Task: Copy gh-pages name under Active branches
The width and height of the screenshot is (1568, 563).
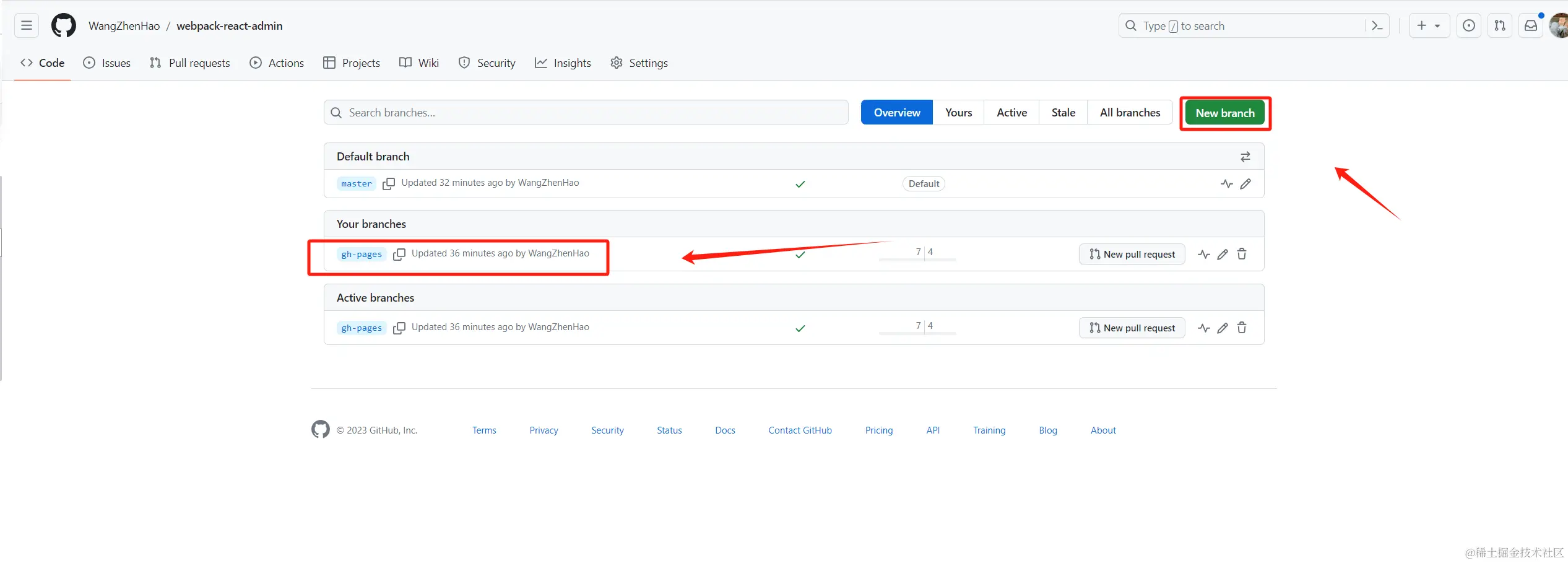Action: (x=399, y=328)
